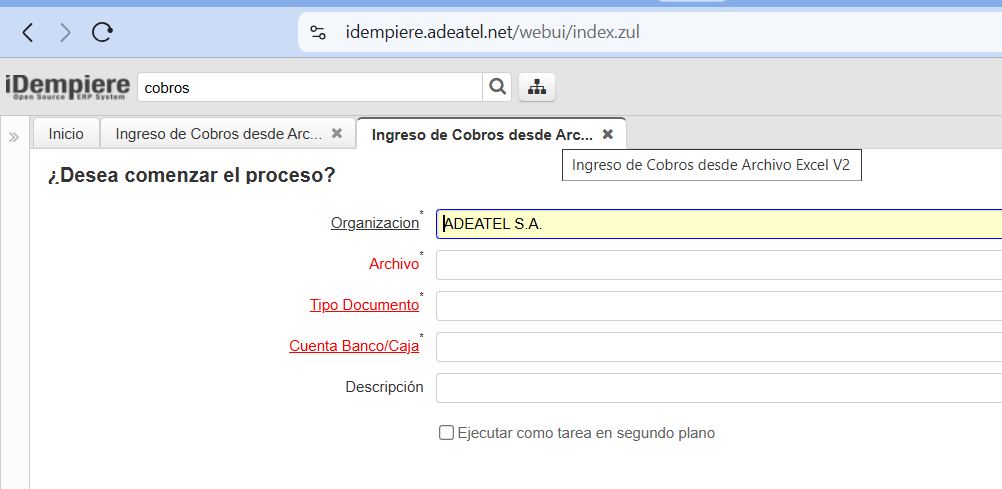Click the browser address bar URL
Screen dimensions: 1002x489
click(x=492, y=32)
